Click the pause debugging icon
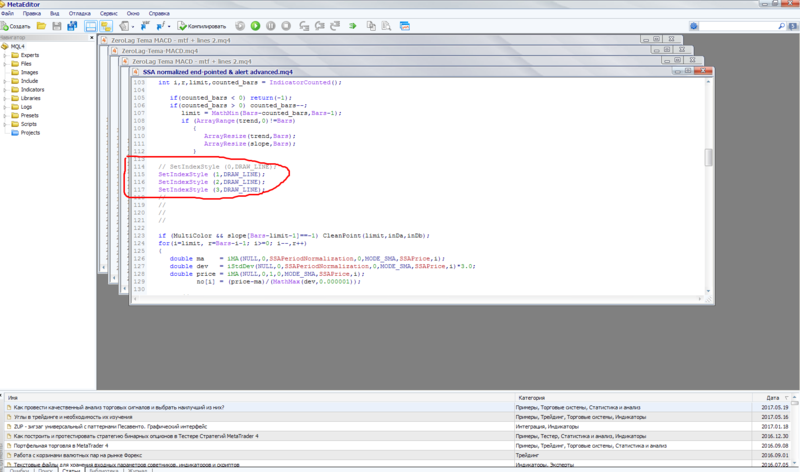 point(270,26)
